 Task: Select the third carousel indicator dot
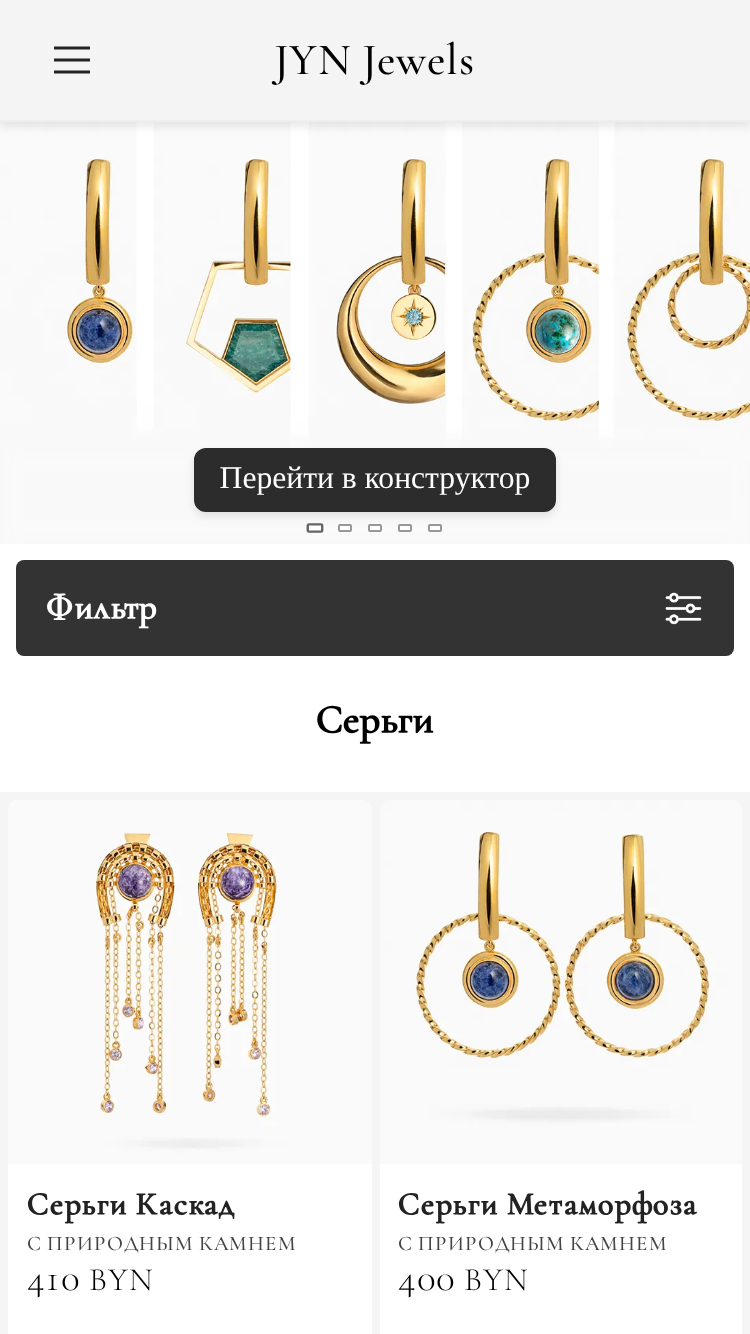pos(375,528)
